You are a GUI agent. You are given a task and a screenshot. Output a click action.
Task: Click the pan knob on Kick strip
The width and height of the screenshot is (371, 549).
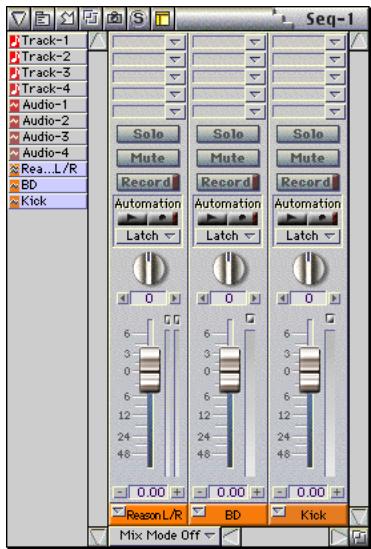click(x=309, y=269)
